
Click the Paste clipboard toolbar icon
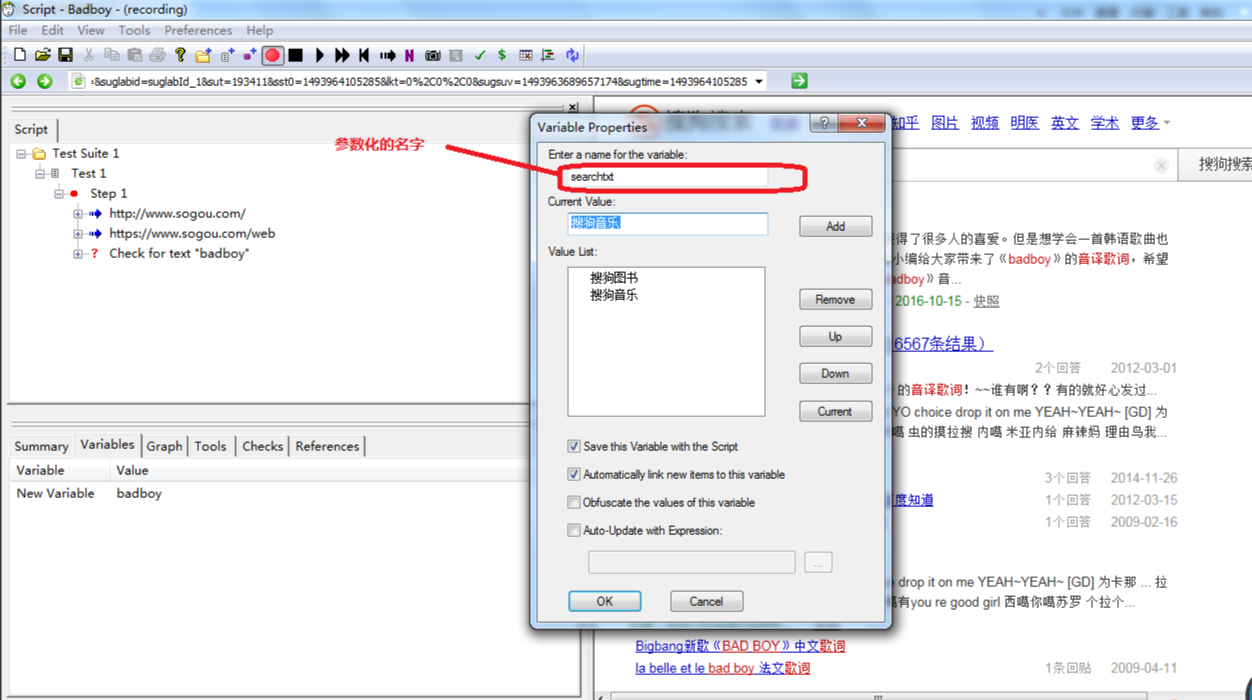point(134,55)
